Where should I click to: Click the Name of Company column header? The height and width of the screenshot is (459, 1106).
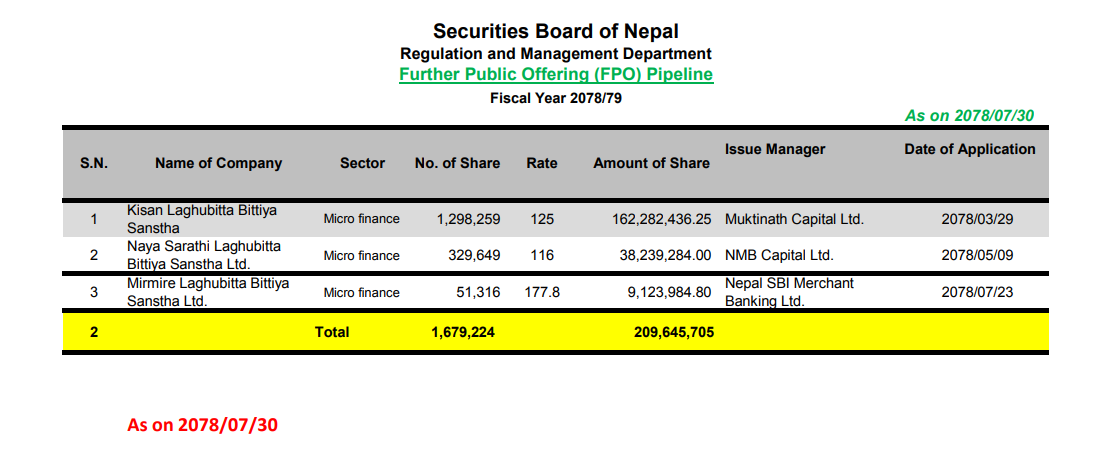(x=218, y=163)
